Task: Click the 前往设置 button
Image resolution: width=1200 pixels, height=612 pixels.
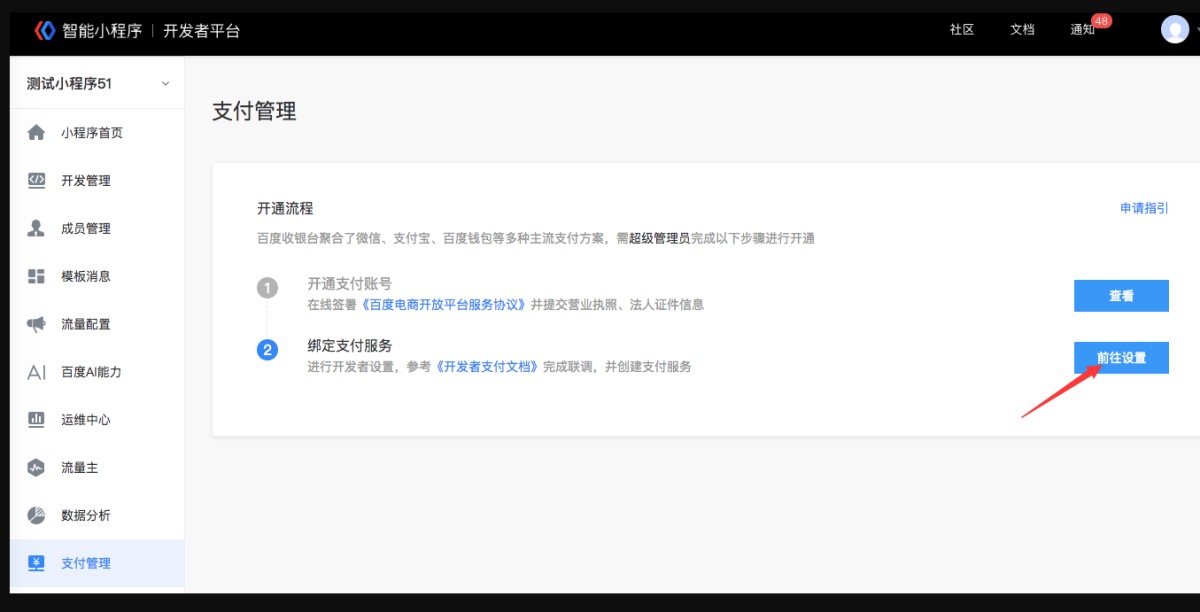Action: [1121, 358]
